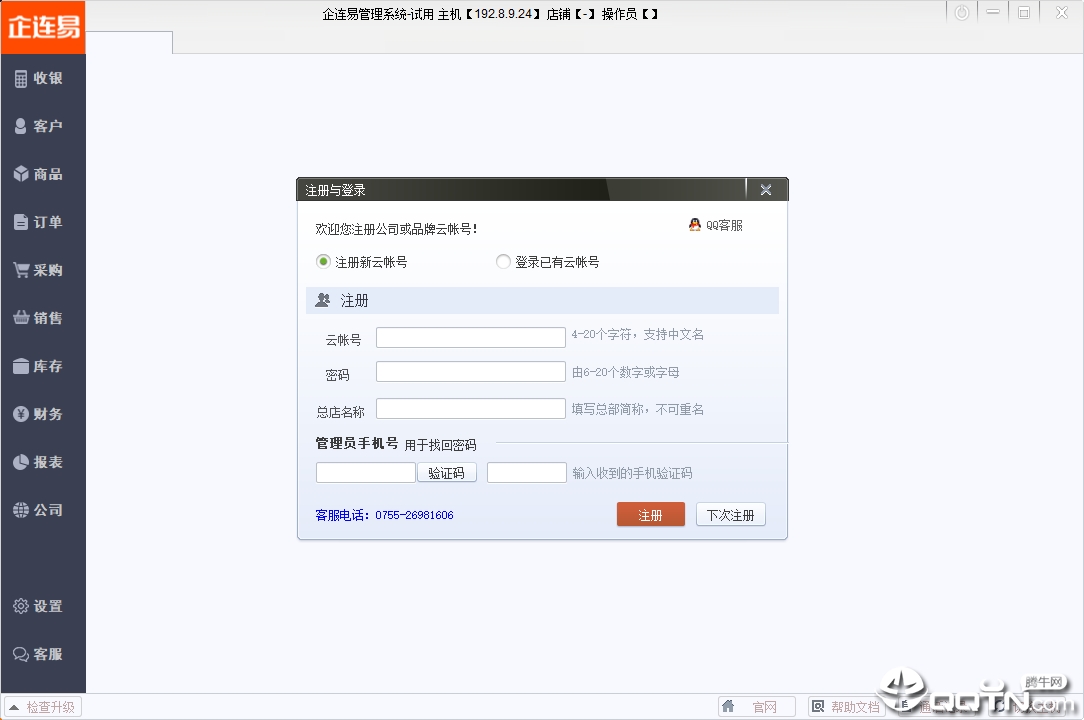Open the 订单 orders module

(x=39, y=222)
